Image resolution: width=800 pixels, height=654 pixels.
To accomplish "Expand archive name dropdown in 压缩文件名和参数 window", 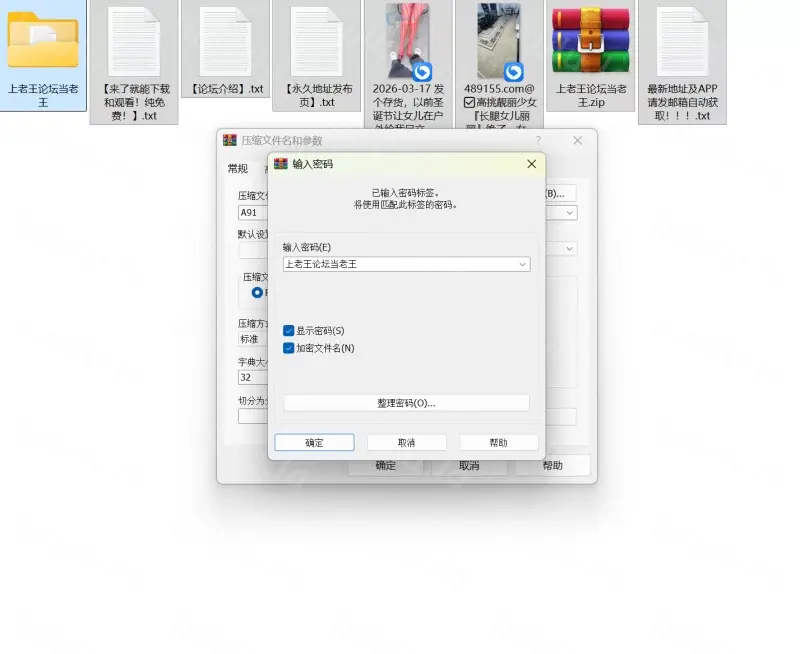I will click(x=570, y=213).
